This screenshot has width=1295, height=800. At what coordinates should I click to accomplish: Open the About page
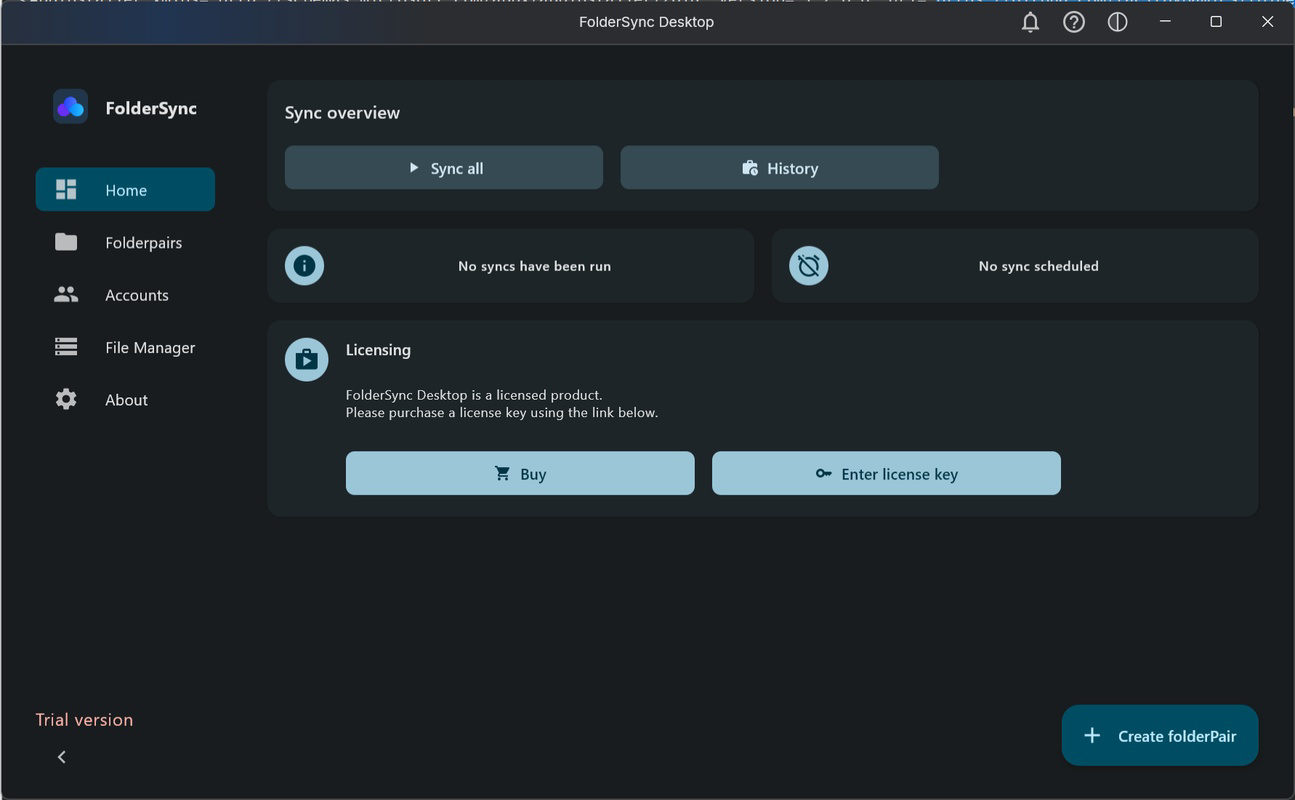coord(125,399)
